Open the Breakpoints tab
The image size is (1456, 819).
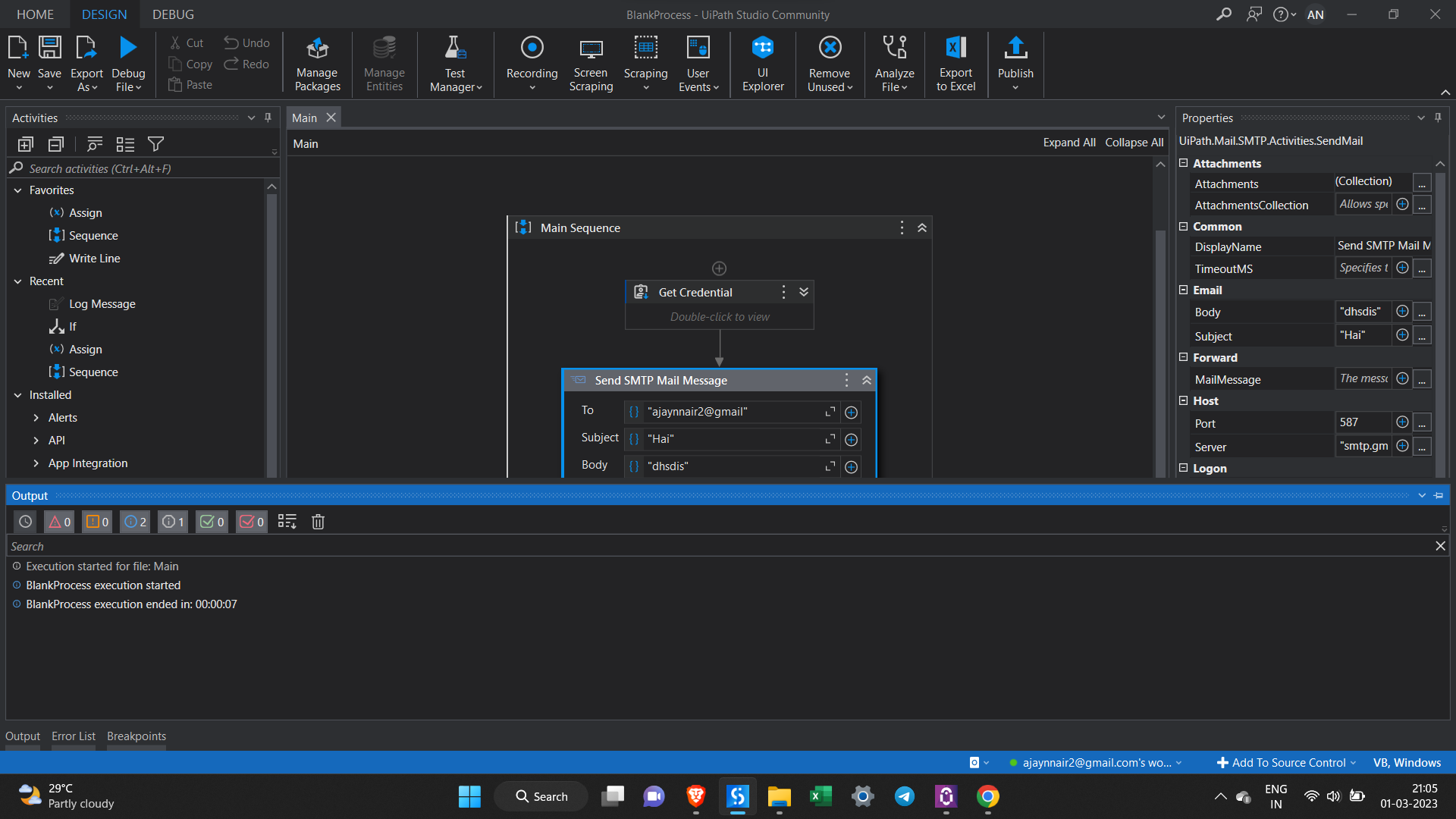click(136, 736)
